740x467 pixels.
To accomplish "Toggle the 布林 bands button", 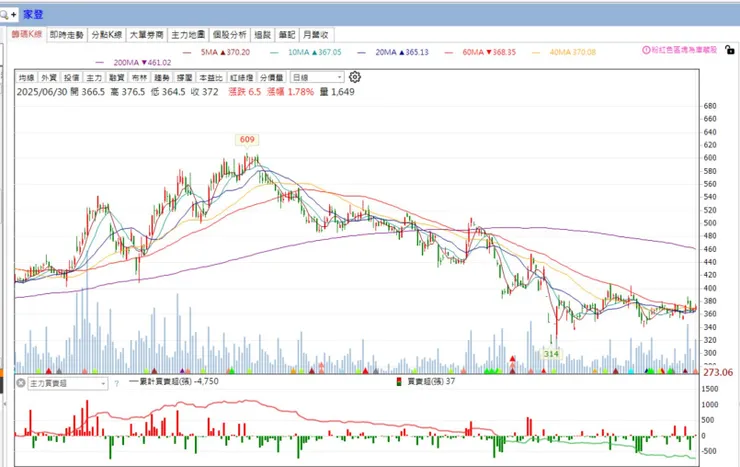I will [x=139, y=77].
